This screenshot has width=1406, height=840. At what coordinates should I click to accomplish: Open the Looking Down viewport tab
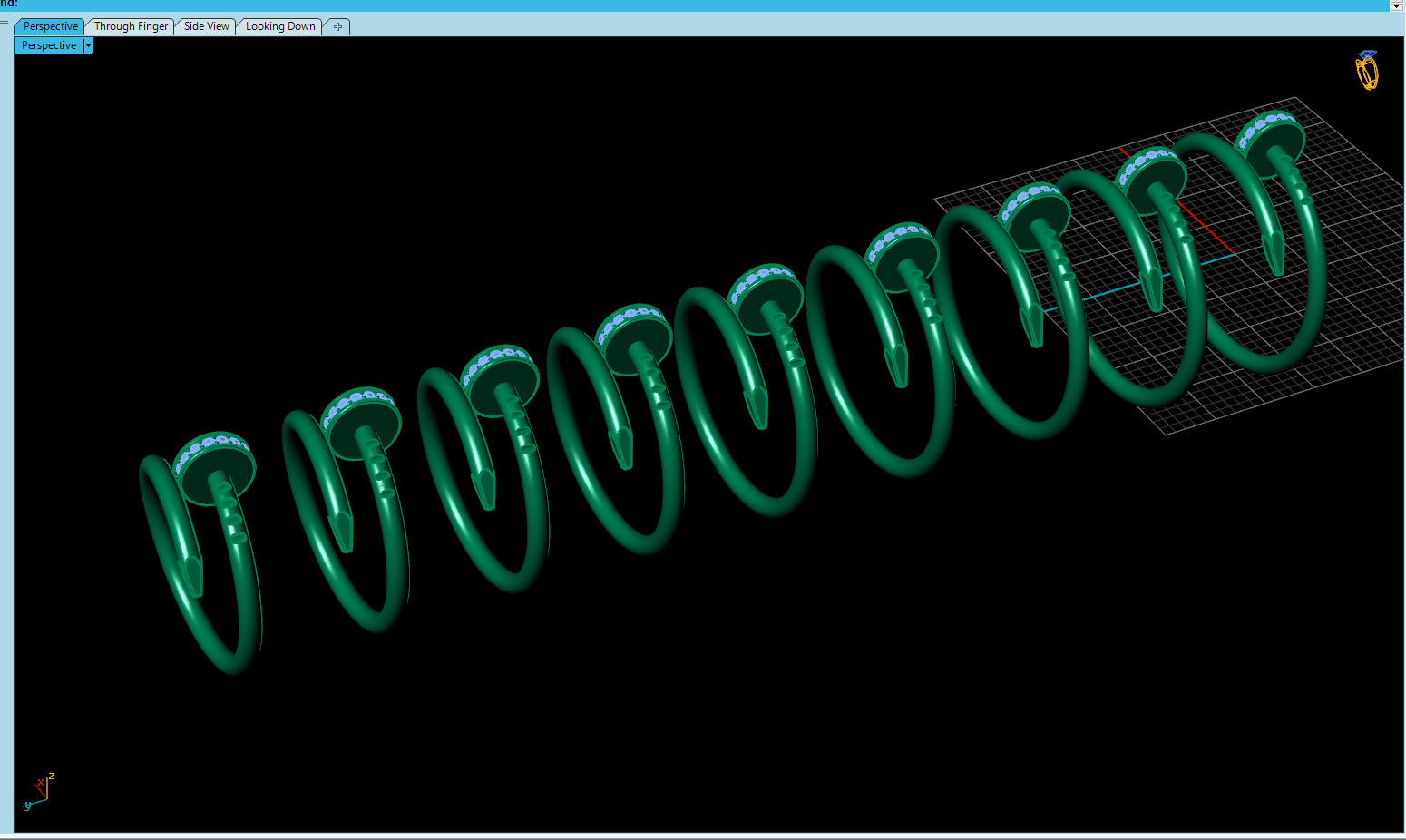(280, 26)
